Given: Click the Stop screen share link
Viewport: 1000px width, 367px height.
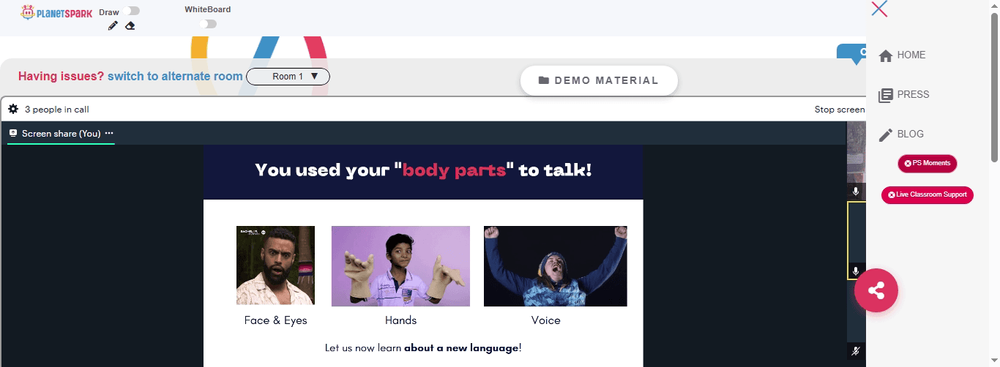Looking at the screenshot, I should point(839,110).
